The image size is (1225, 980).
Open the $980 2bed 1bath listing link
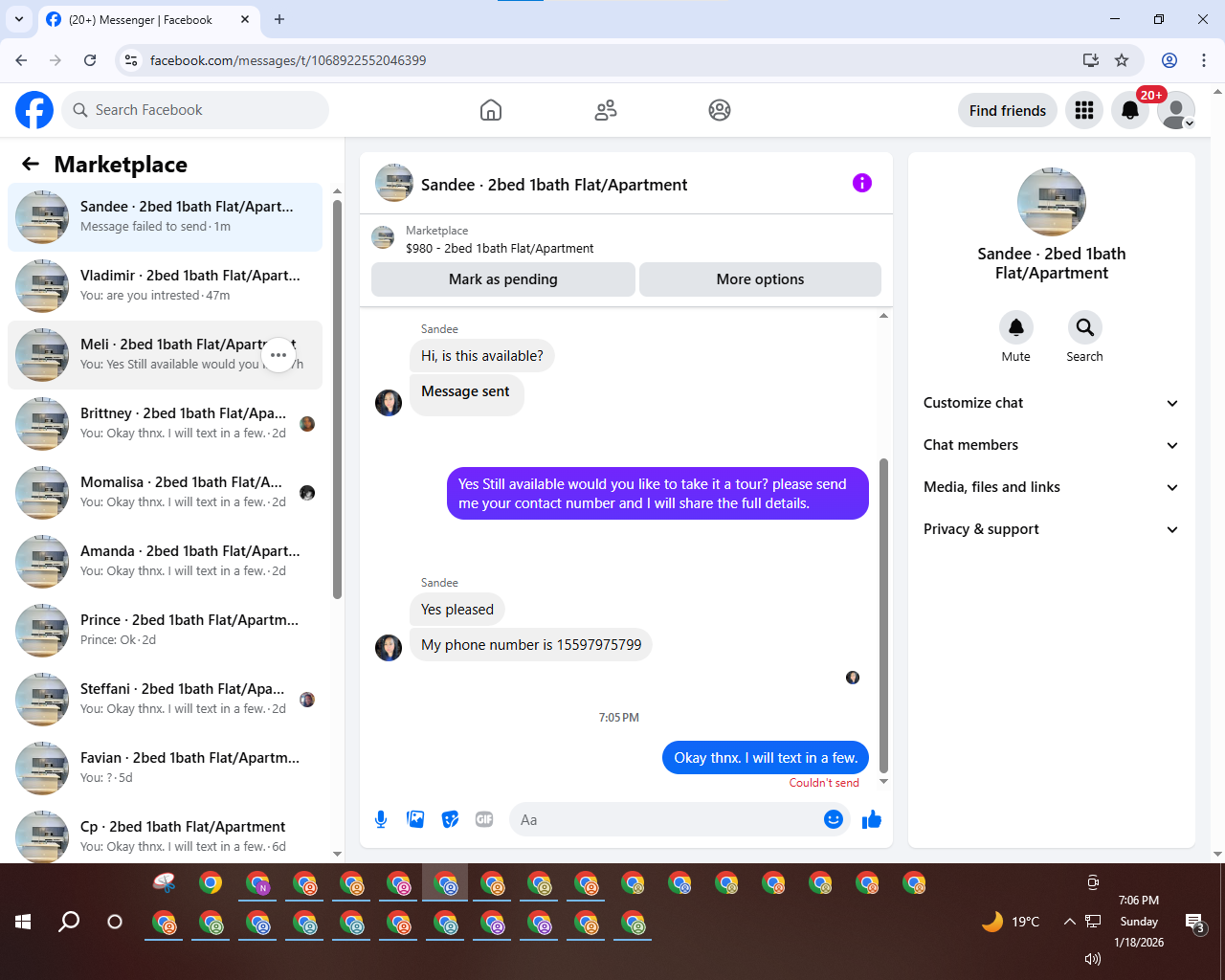pos(500,248)
